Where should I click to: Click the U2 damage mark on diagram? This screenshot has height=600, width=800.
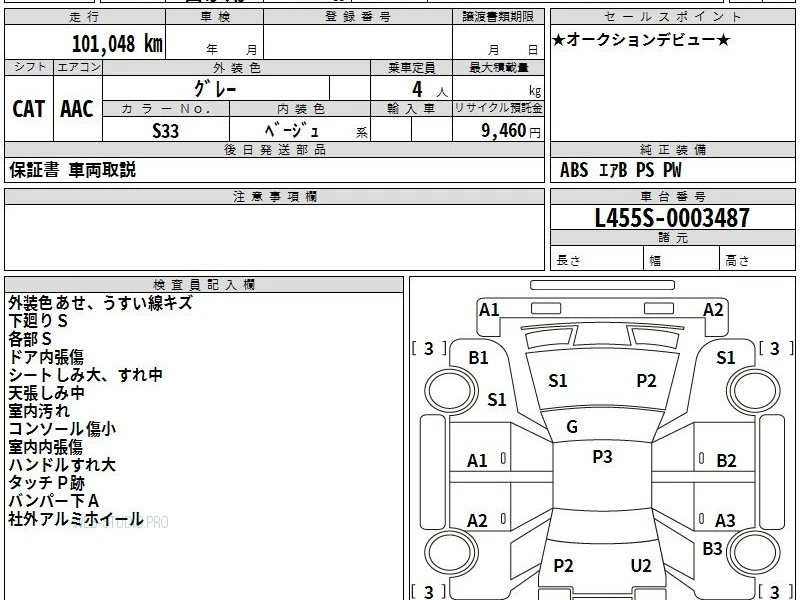(641, 566)
